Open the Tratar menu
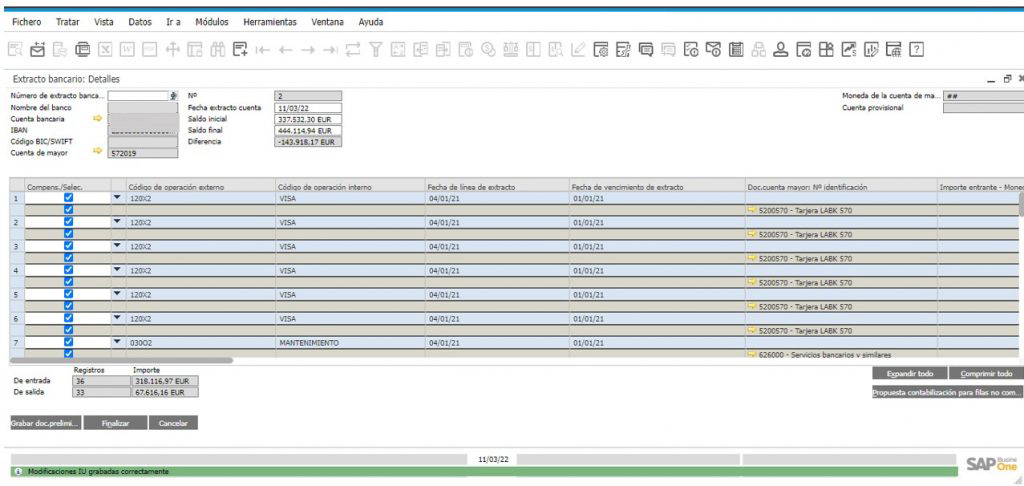This screenshot has height=486, width=1024. click(x=68, y=22)
